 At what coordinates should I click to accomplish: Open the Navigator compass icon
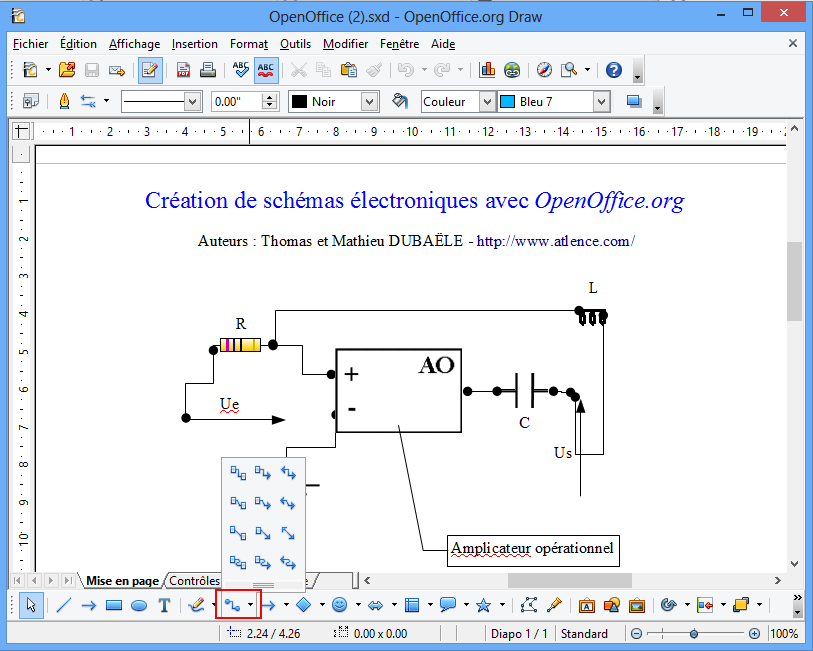[x=544, y=70]
